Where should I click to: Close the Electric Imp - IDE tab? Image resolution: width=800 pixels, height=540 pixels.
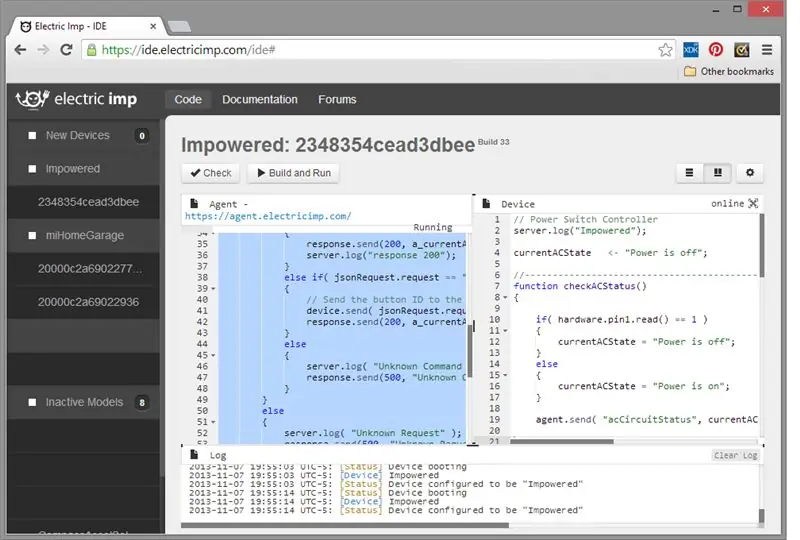click(x=153, y=26)
